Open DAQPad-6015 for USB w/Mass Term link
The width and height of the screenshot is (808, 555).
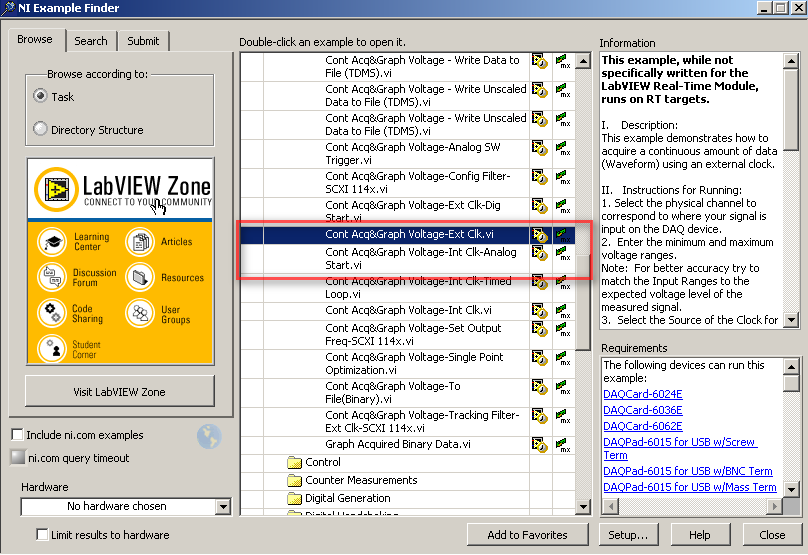(689, 487)
